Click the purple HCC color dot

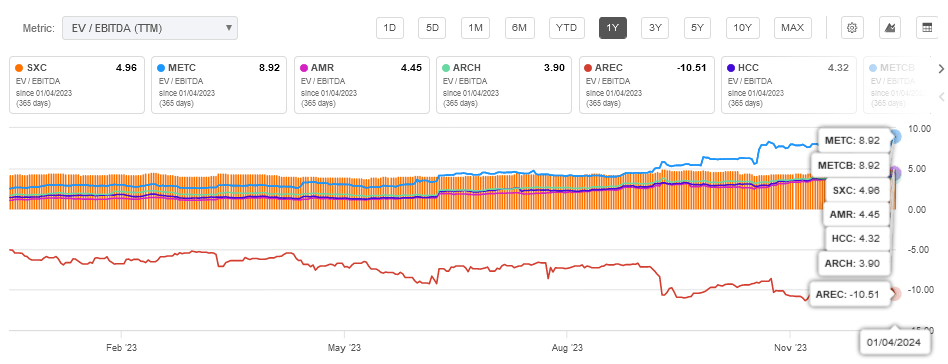tap(732, 68)
